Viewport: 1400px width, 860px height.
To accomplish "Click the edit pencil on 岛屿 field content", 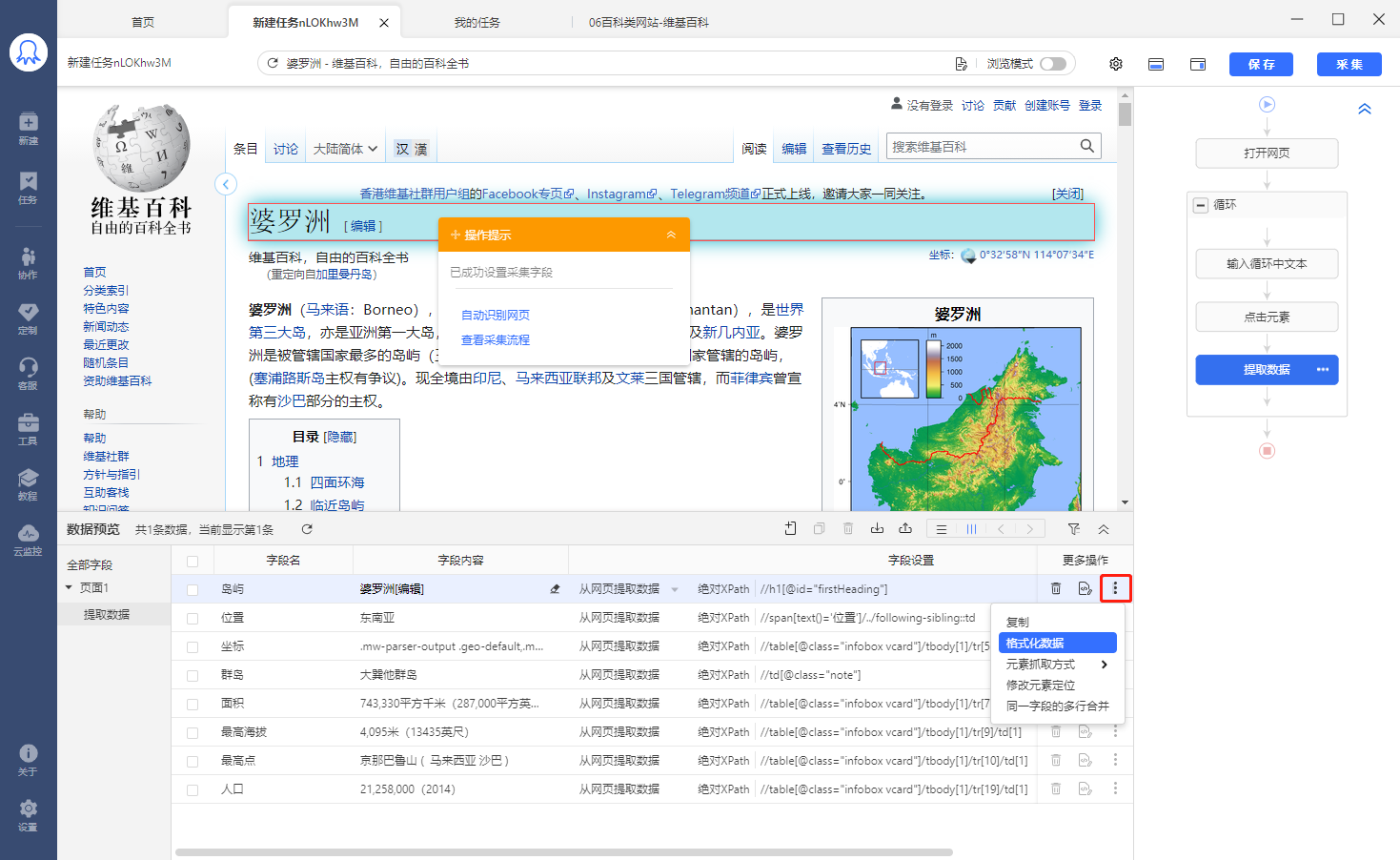I will [555, 589].
